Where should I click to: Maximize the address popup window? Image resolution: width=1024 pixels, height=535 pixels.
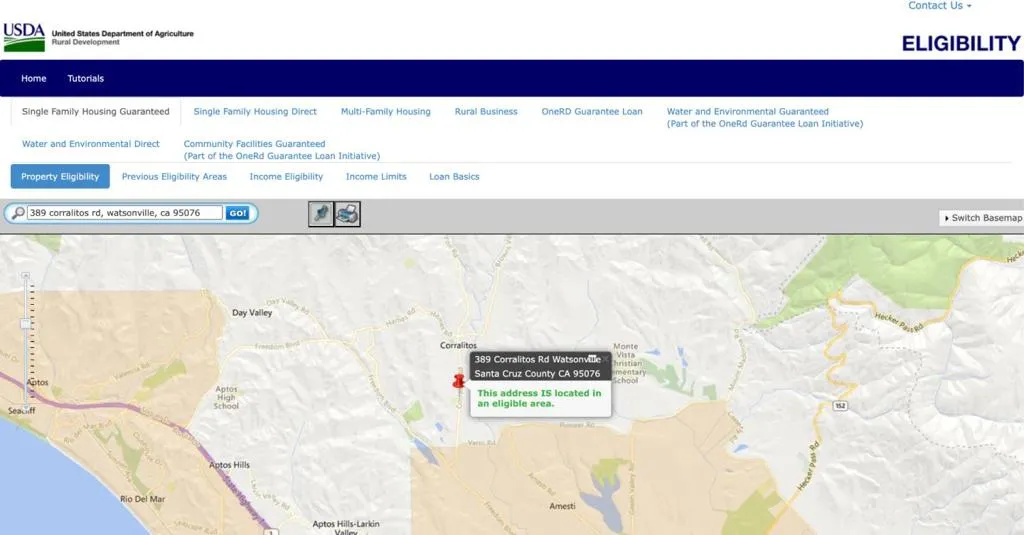592,358
